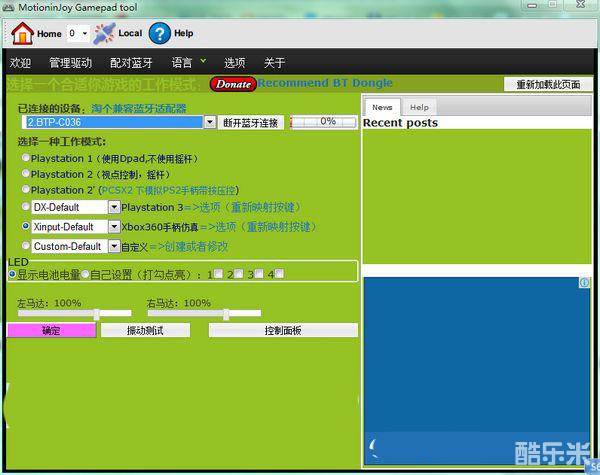
Task: Choose the Xinput-Default Xbox360 emulation radio
Action: [26, 227]
